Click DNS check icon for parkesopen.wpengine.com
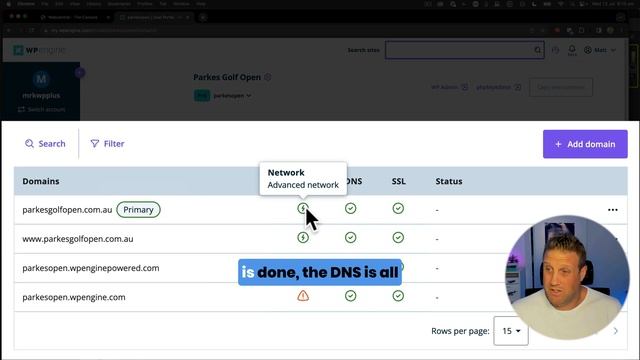The image size is (640, 360). point(350,296)
